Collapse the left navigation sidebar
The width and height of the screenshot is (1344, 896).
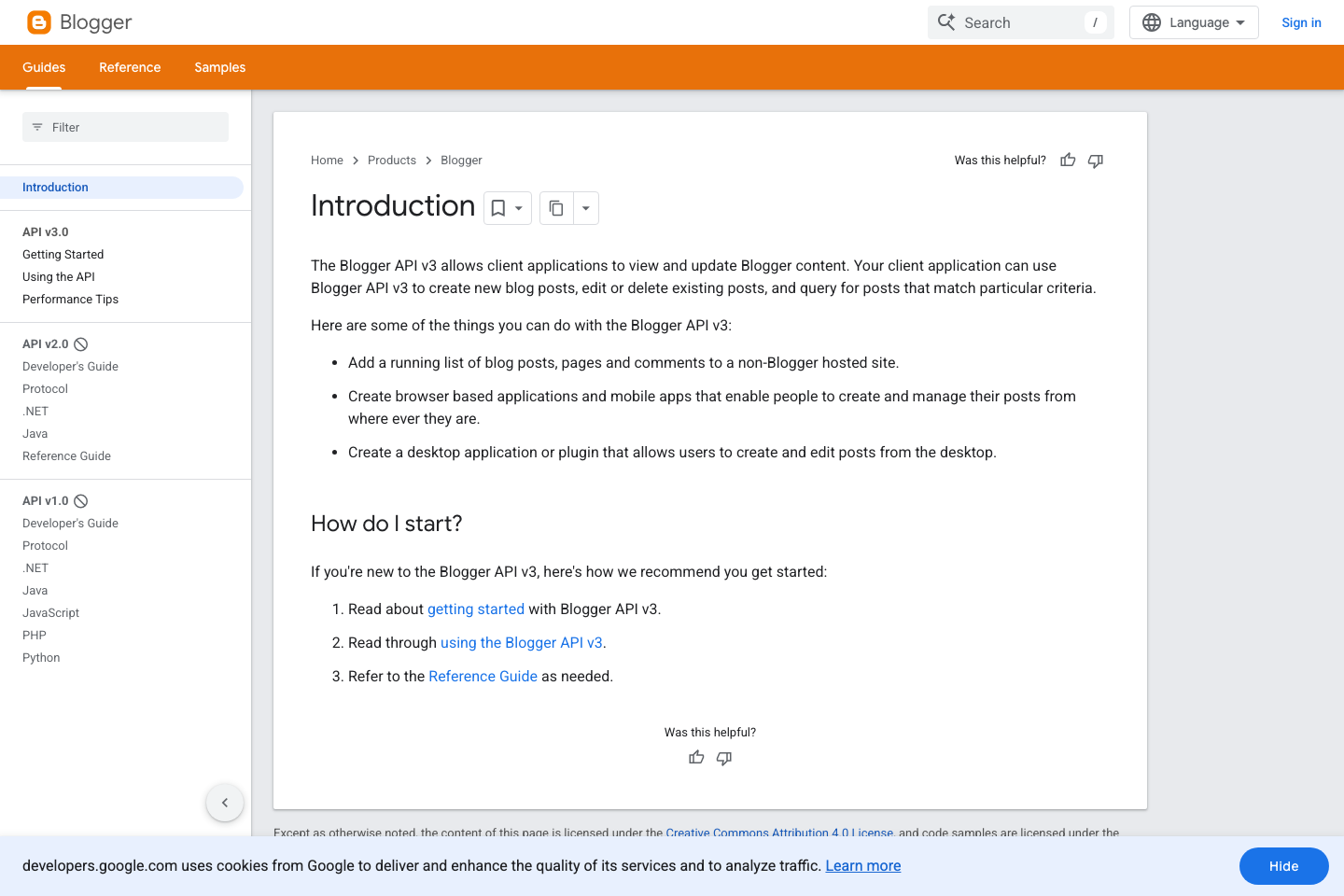click(224, 802)
